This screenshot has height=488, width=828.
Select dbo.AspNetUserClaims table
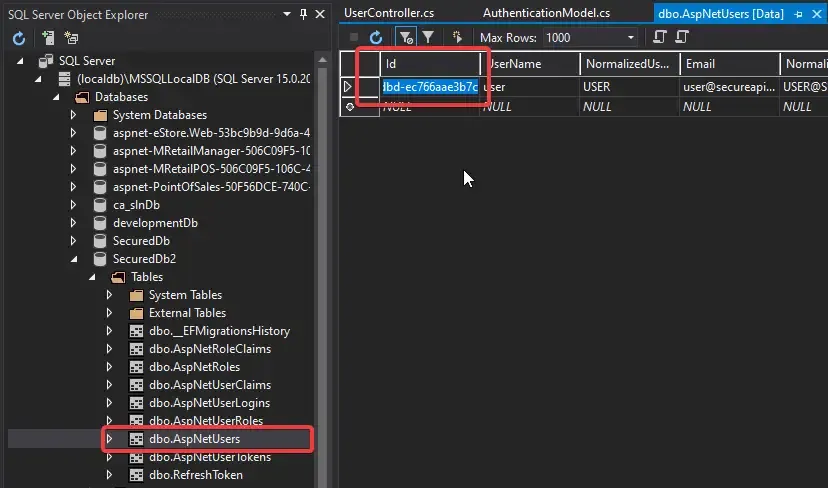click(x=210, y=384)
